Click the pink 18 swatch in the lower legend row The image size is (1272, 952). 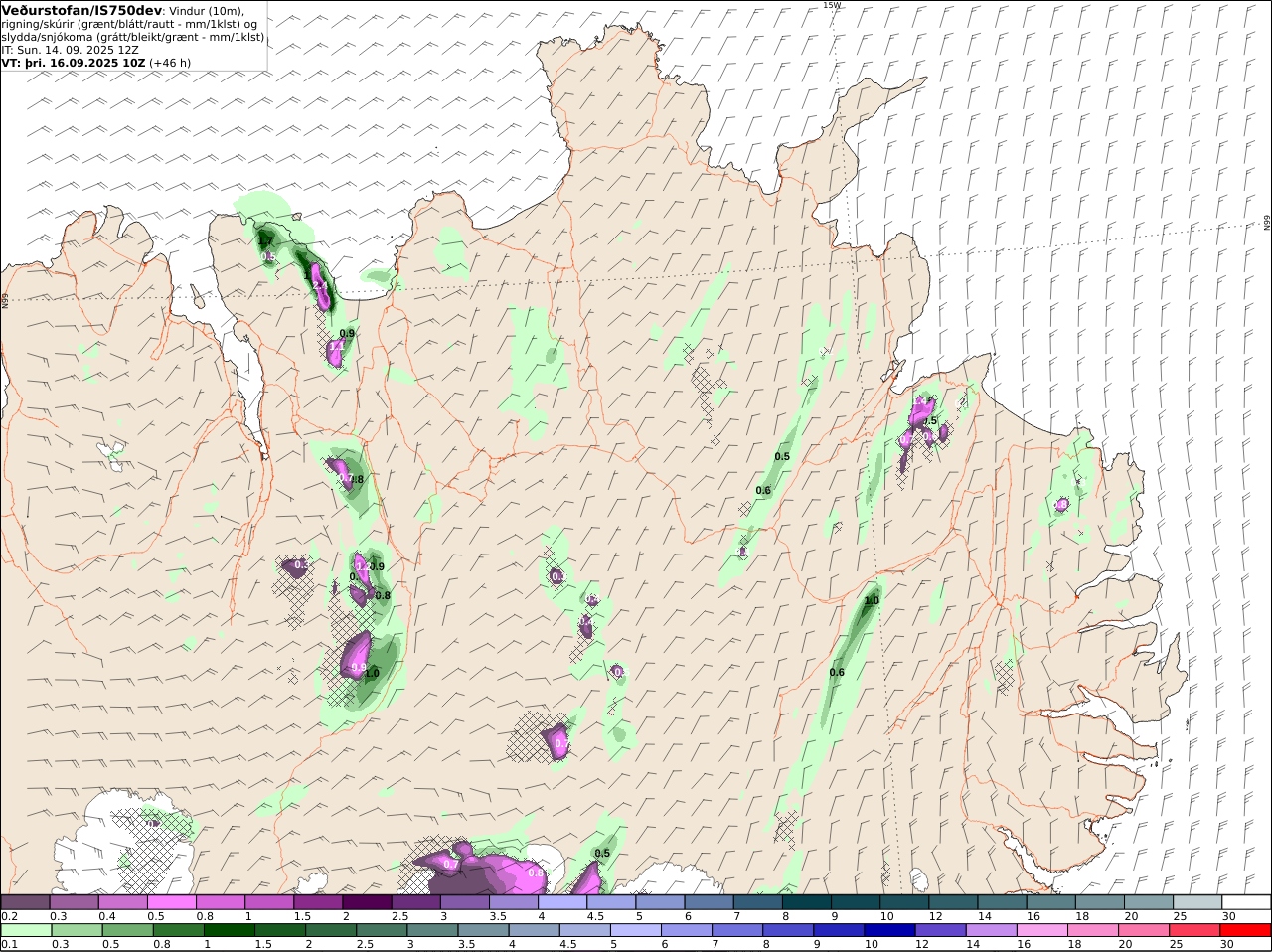click(1094, 930)
